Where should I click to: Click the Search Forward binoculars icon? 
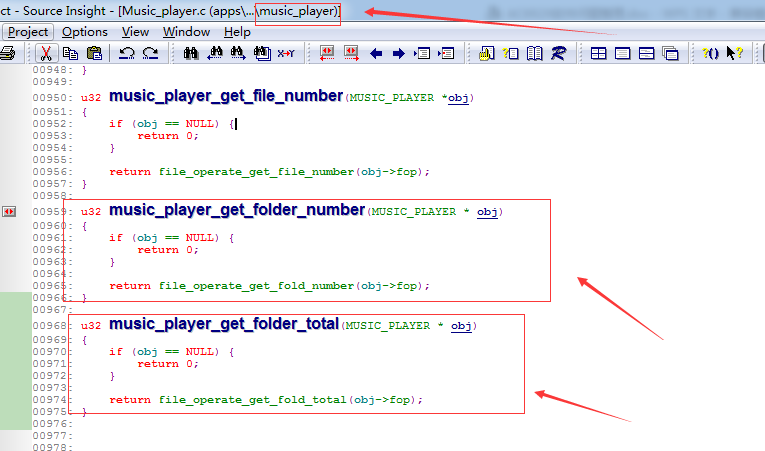pyautogui.click(x=238, y=53)
